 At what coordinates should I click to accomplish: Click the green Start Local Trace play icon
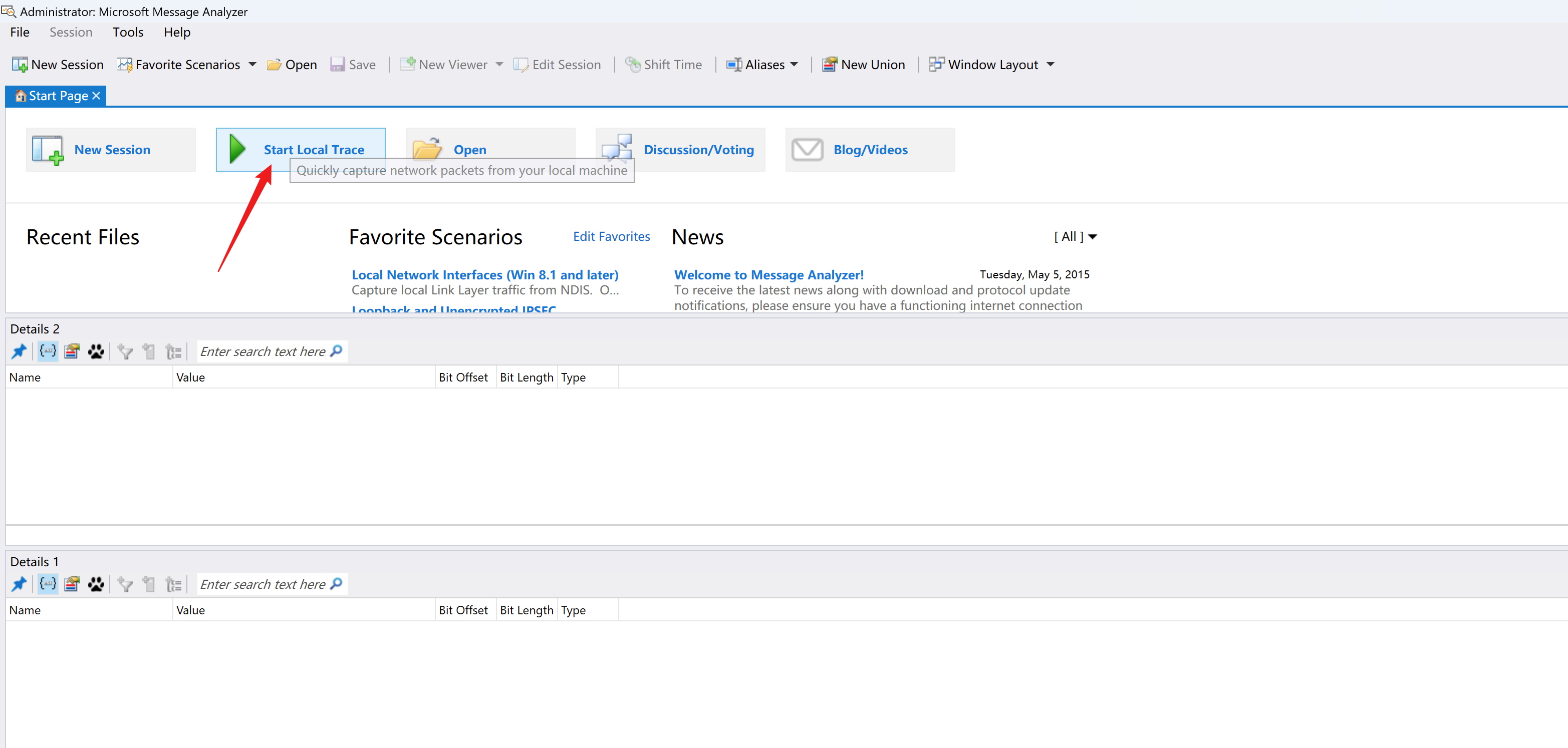[237, 149]
